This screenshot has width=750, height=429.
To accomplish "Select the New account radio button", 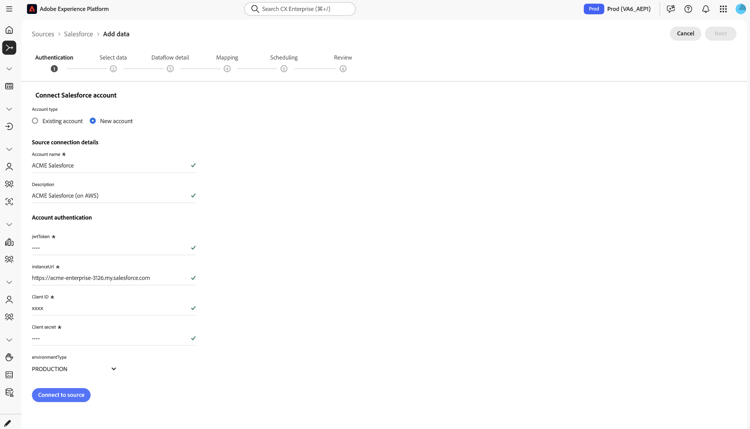I will [x=93, y=121].
